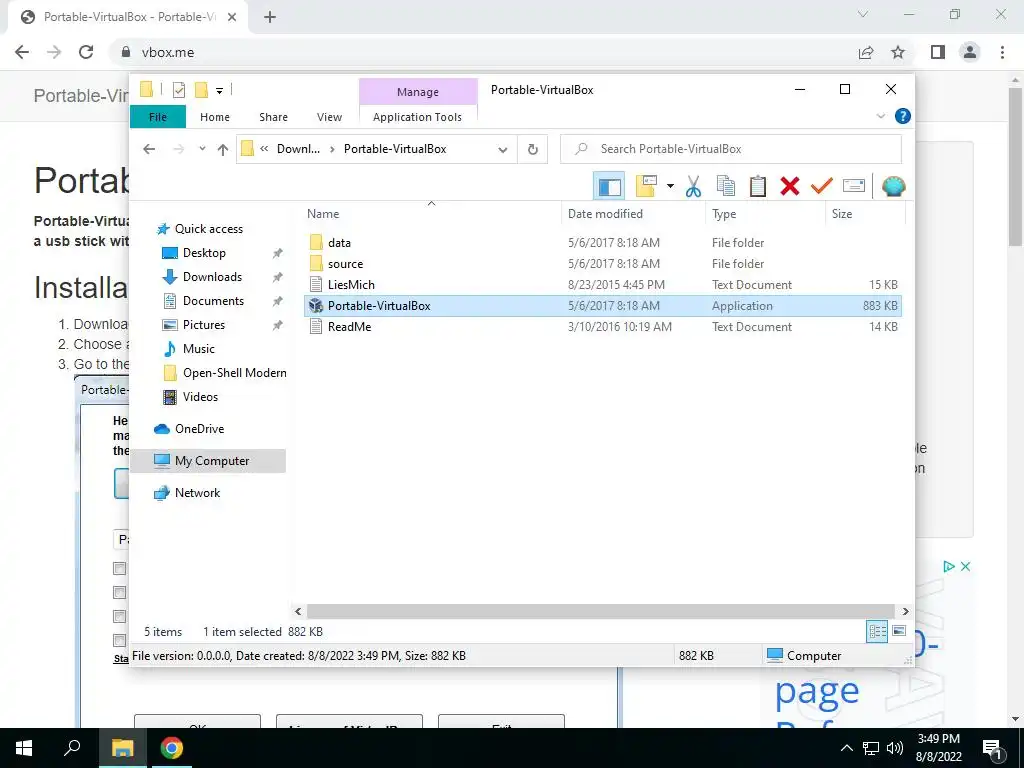Viewport: 1024px width, 768px height.
Task: Switch to Details view layout
Action: pos(877,632)
